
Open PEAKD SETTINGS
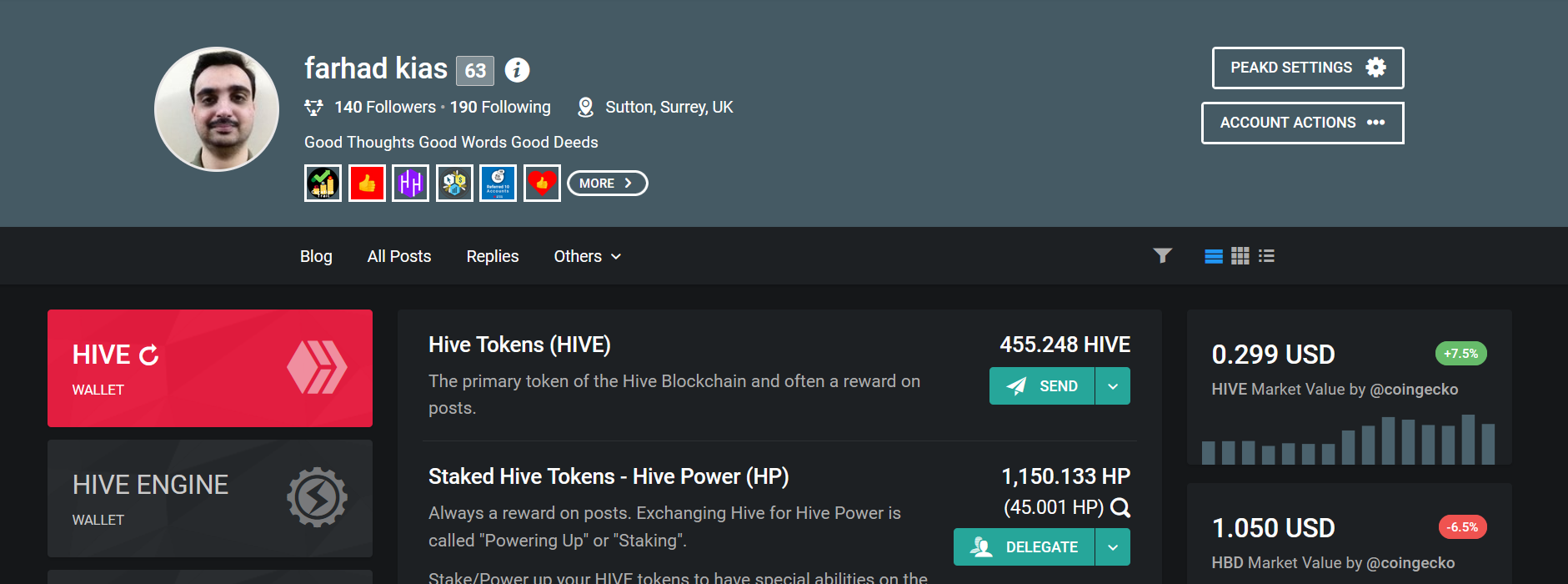point(1308,68)
